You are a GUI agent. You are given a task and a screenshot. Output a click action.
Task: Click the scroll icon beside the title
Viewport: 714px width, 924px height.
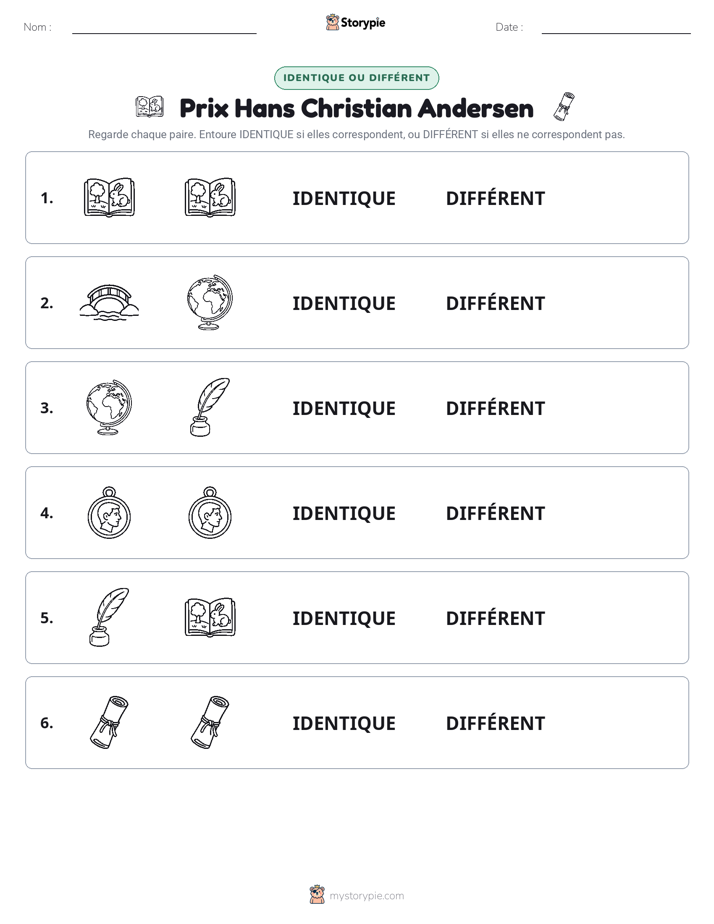[564, 107]
